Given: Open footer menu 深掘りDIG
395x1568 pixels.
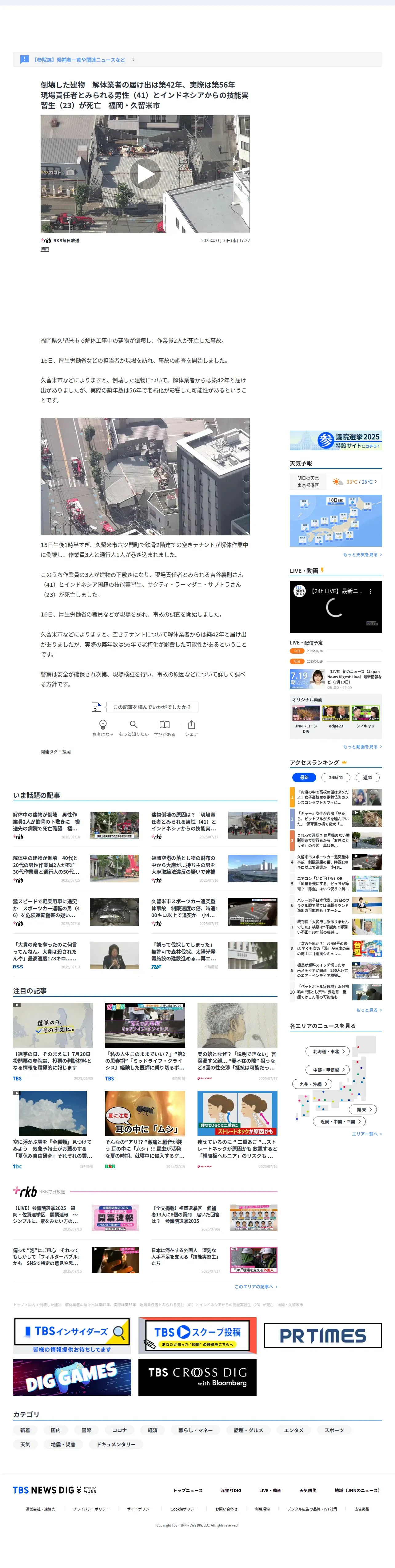Looking at the screenshot, I should (x=231, y=1491).
